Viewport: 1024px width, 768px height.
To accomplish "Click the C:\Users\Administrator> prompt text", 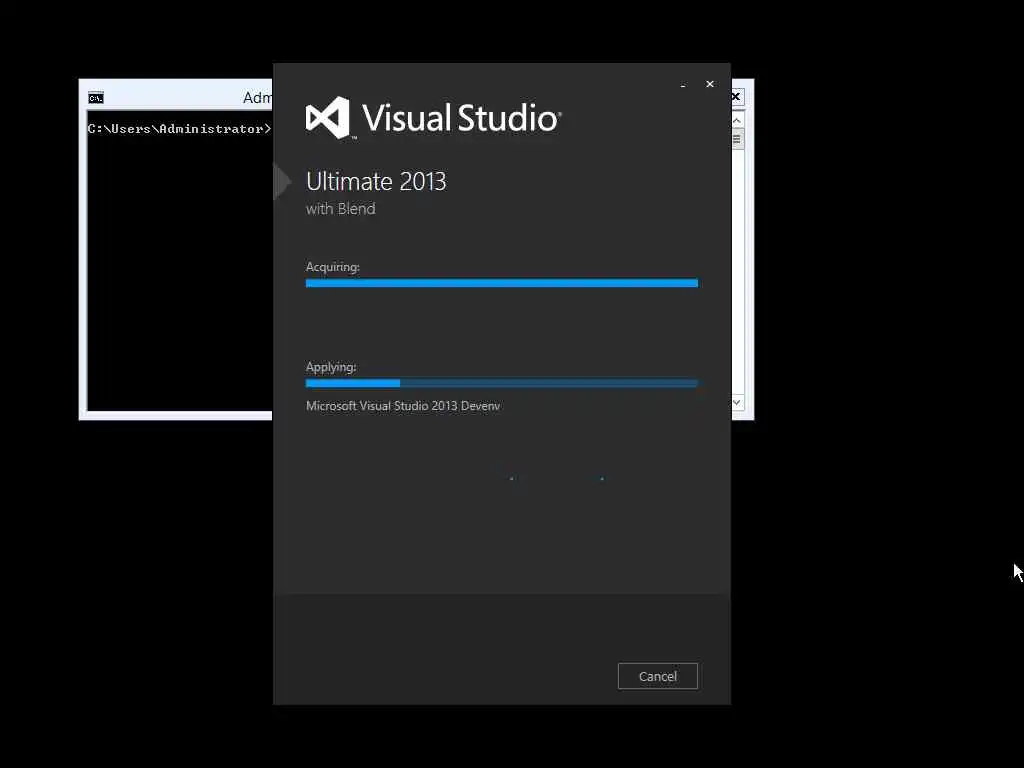I will click(180, 129).
